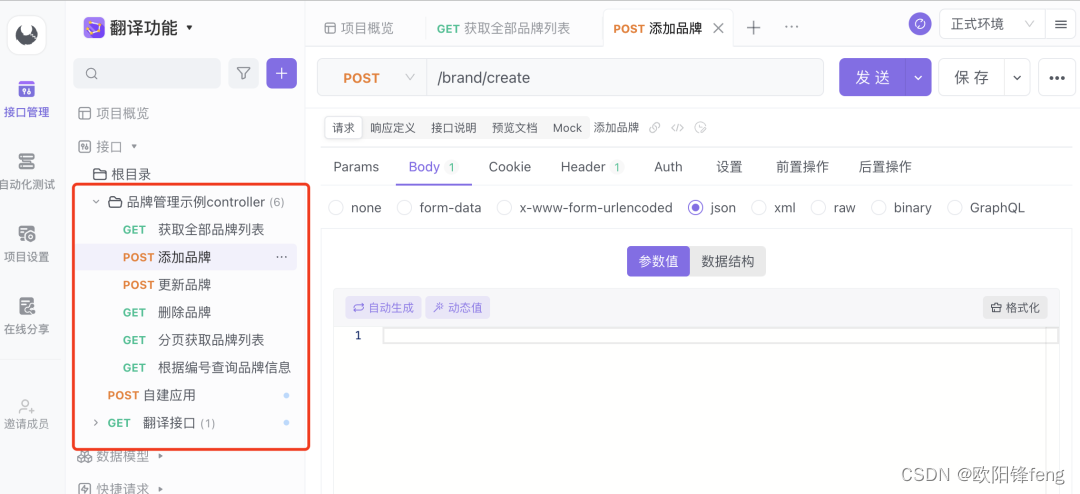This screenshot has width=1080, height=494.
Task: Click the generate code icon
Action: point(678,127)
